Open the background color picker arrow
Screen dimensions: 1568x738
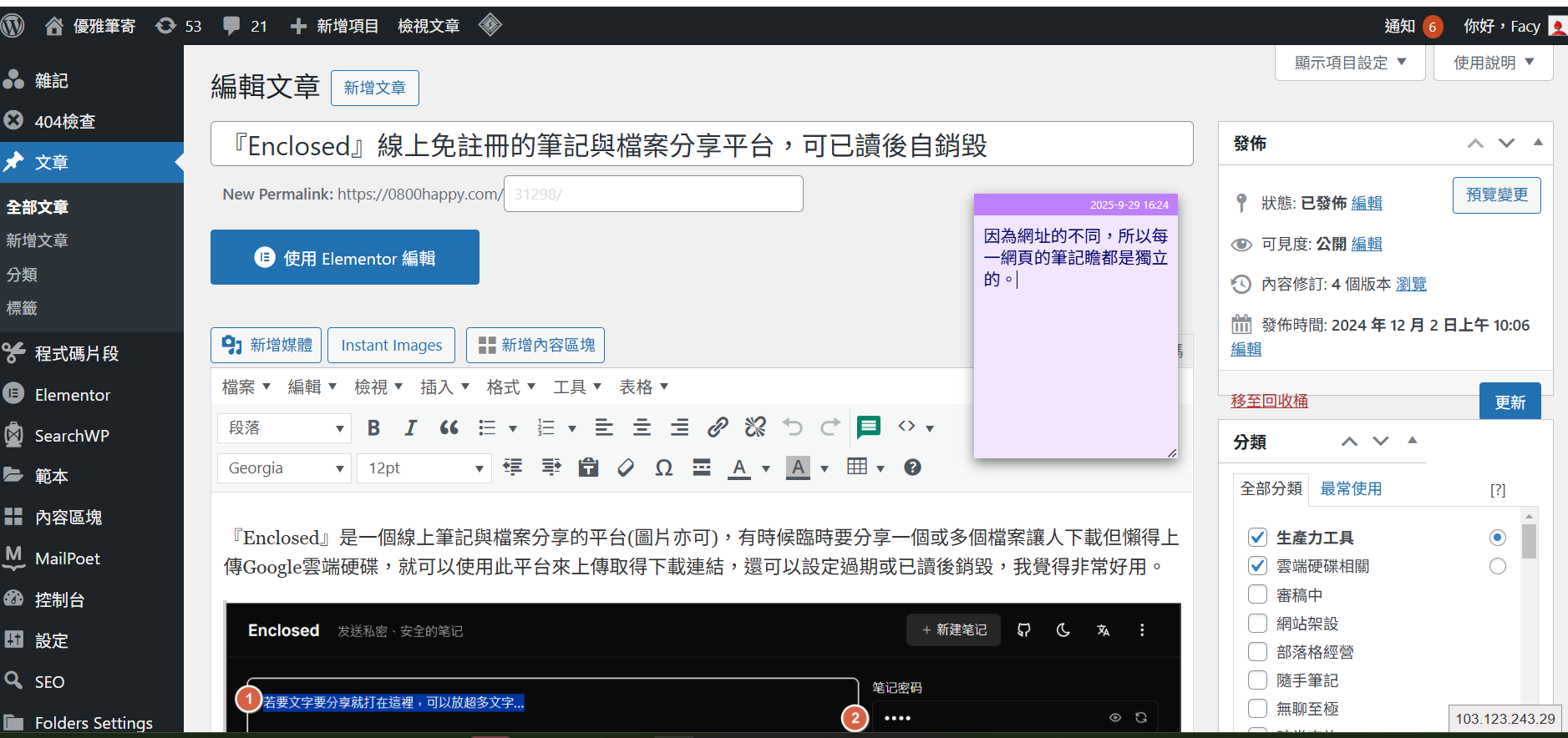pos(825,468)
